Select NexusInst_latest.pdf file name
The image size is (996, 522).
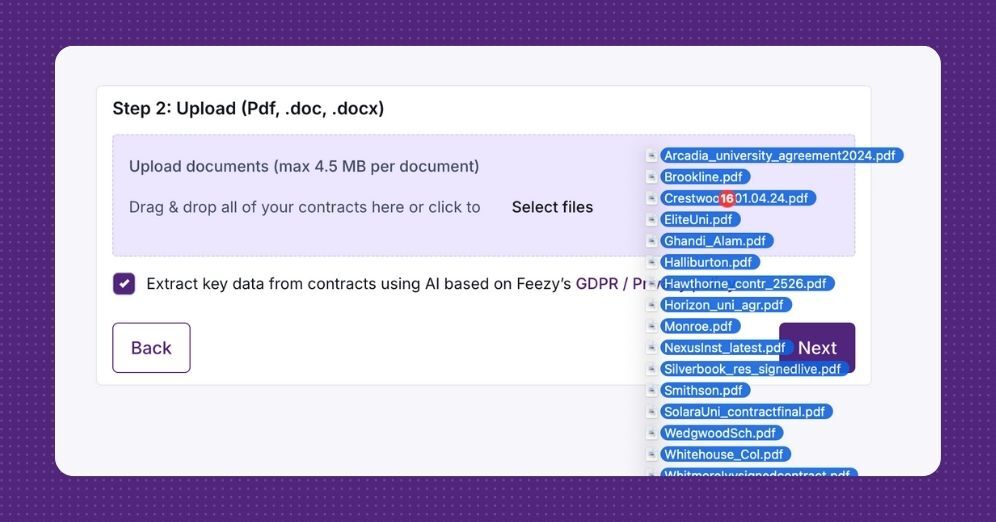727,347
